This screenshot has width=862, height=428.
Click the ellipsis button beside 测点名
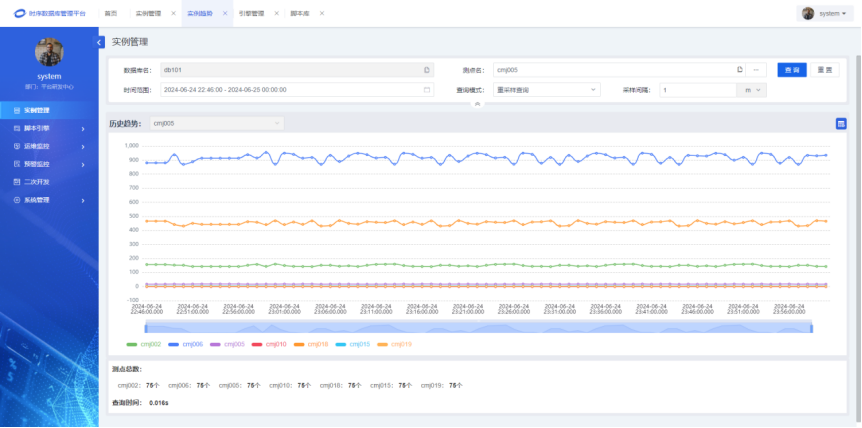tap(757, 70)
